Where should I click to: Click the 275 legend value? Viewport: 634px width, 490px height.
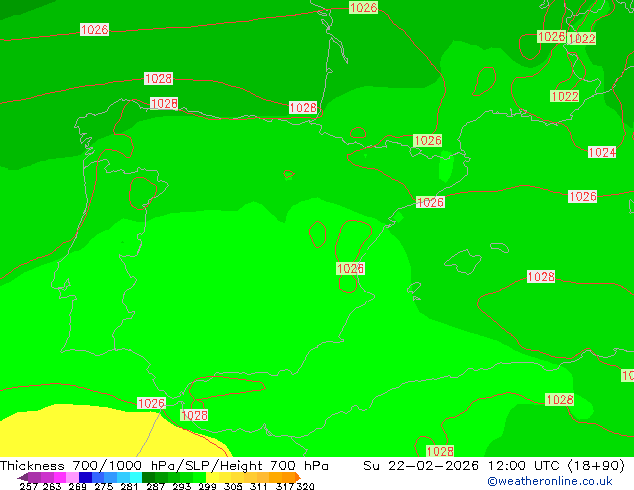click(104, 486)
